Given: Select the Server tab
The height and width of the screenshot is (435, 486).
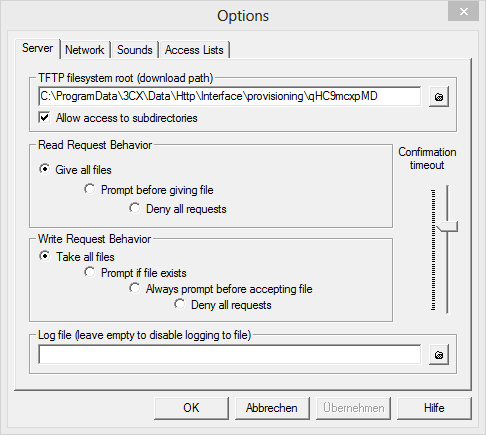Looking at the screenshot, I should [x=37, y=48].
